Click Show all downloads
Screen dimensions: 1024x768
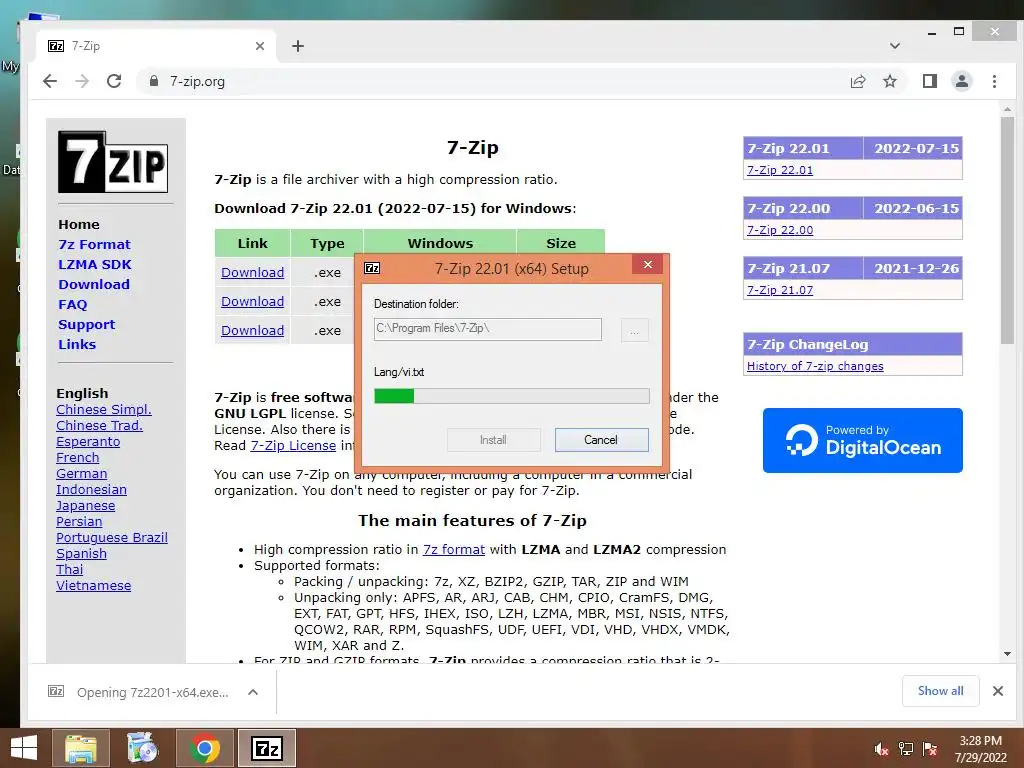coord(940,691)
